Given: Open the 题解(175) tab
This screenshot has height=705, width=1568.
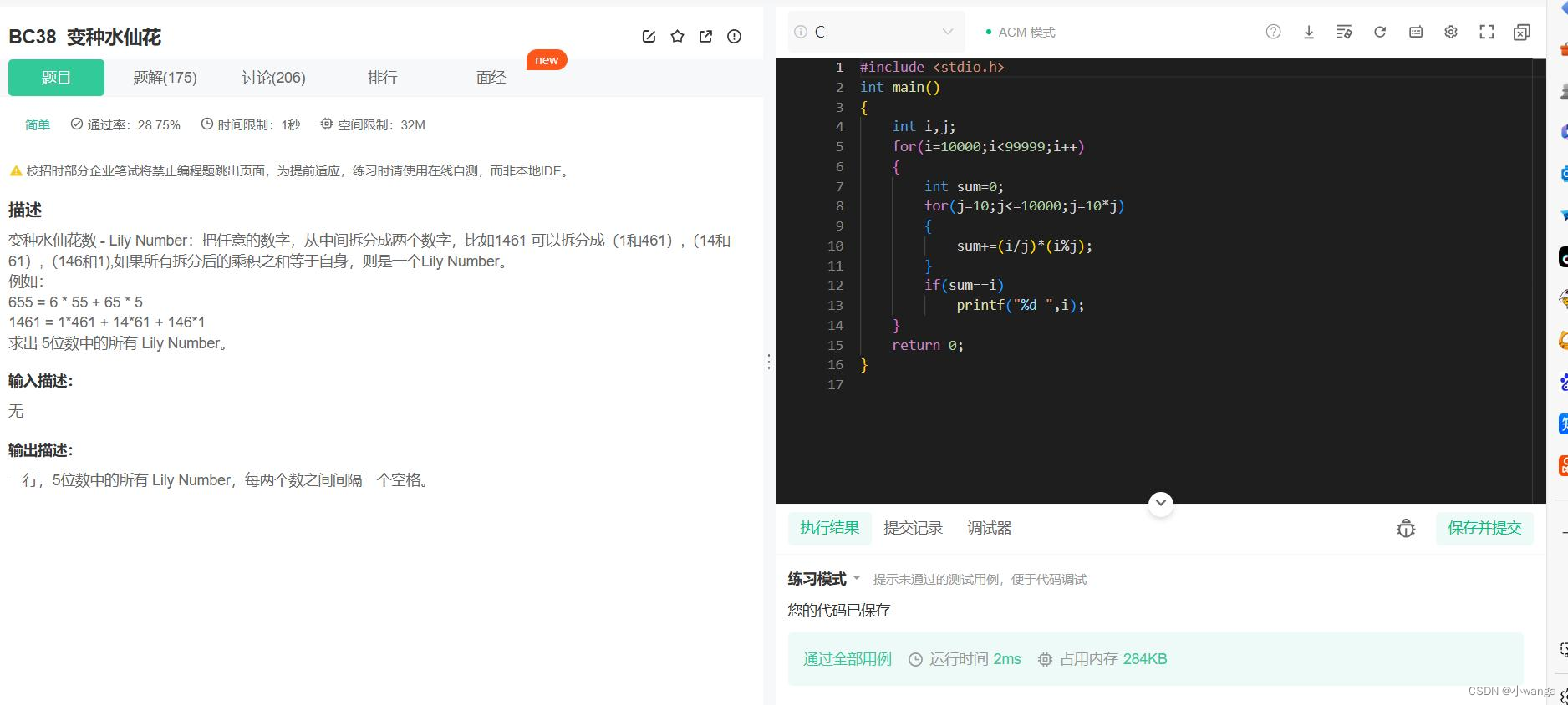Looking at the screenshot, I should tap(165, 78).
